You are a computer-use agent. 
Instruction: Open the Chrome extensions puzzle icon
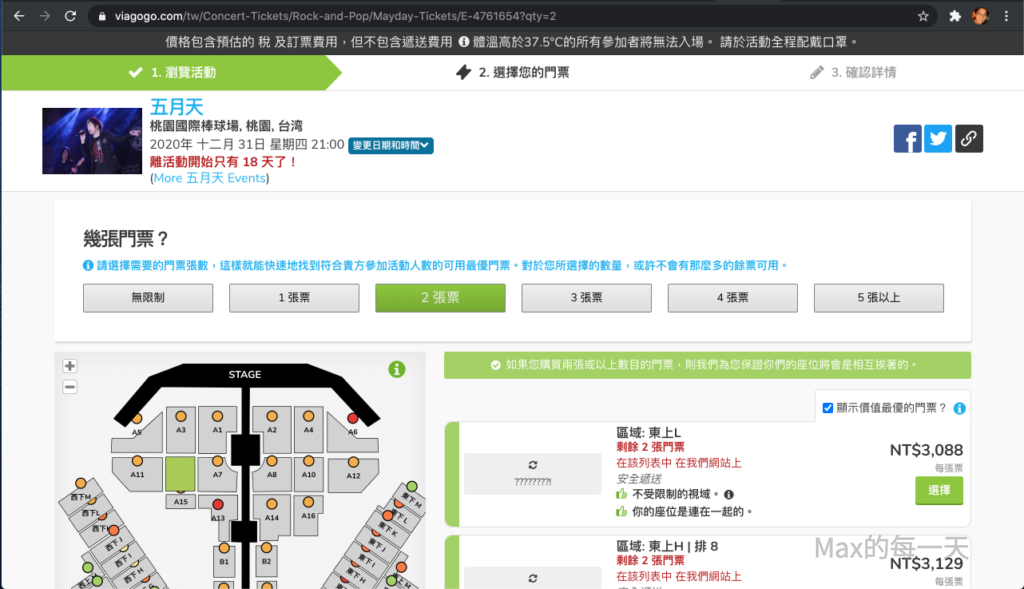955,17
